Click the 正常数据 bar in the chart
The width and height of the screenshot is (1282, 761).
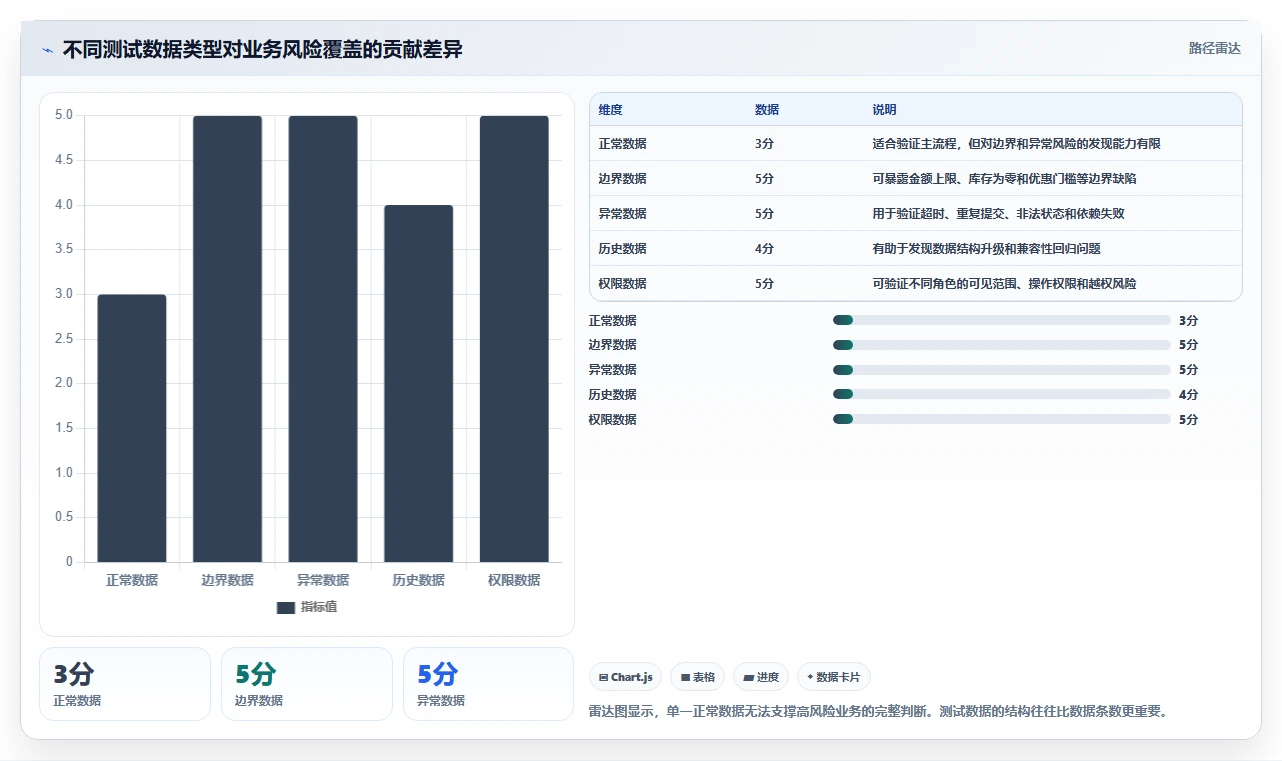(x=132, y=428)
